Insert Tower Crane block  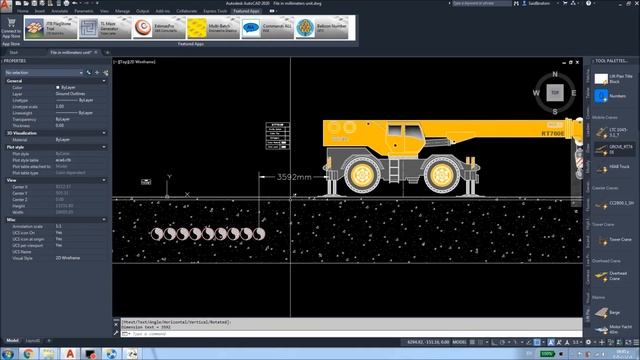pos(613,240)
